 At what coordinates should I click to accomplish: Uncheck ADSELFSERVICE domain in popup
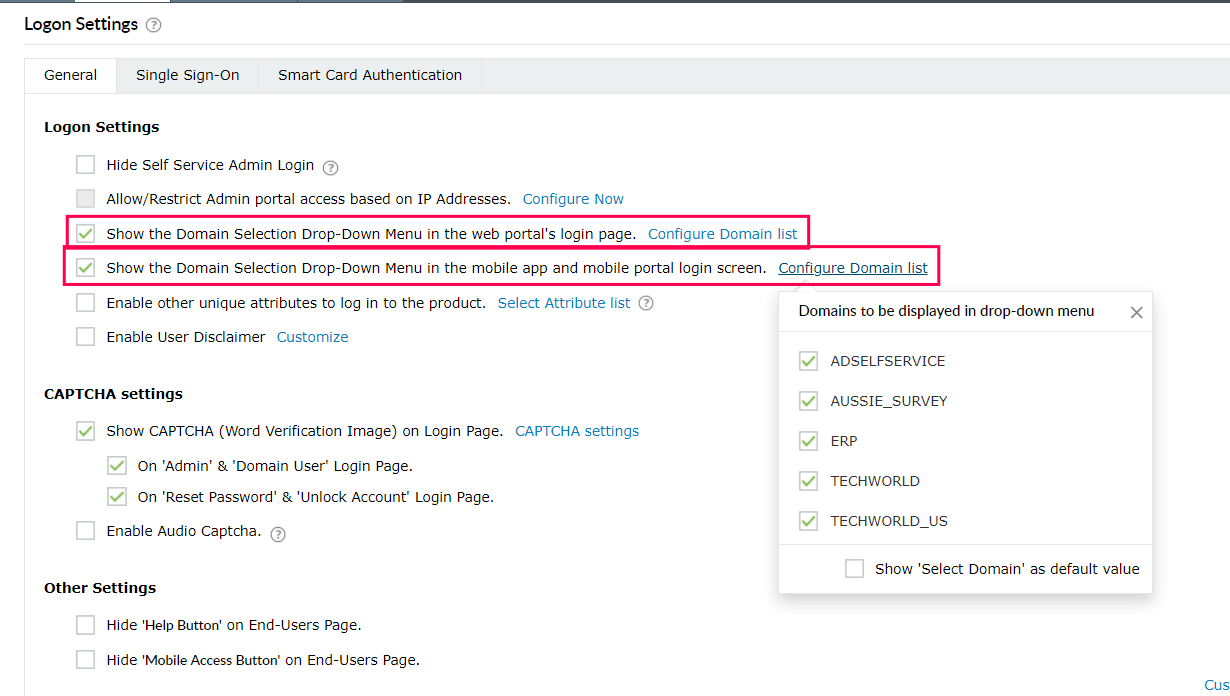click(x=808, y=361)
